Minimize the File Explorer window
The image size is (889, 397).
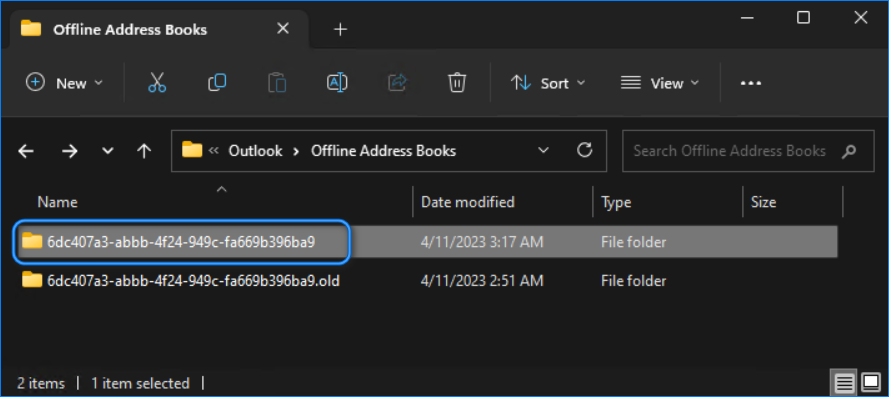[748, 18]
